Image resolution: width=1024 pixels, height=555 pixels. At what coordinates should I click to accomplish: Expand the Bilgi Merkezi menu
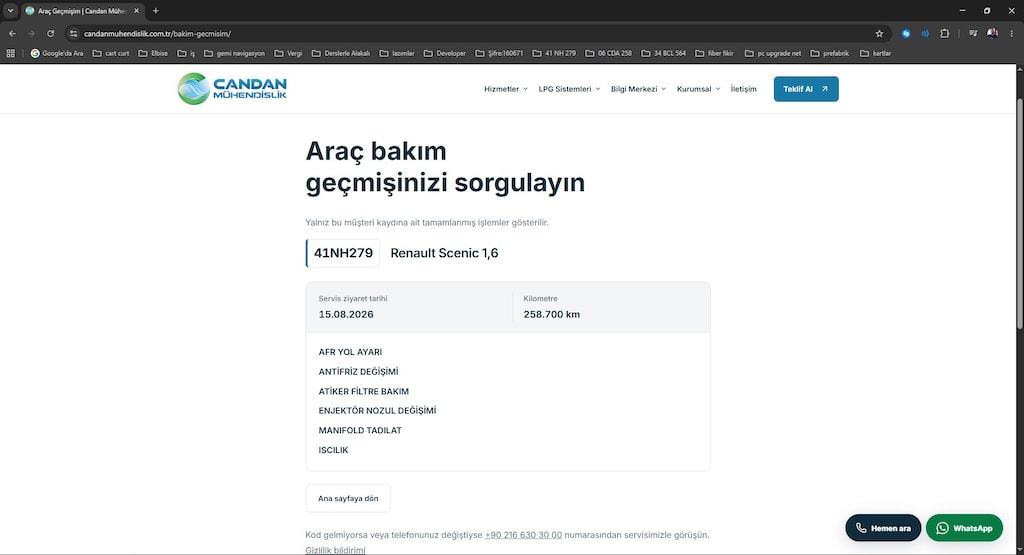tap(638, 89)
